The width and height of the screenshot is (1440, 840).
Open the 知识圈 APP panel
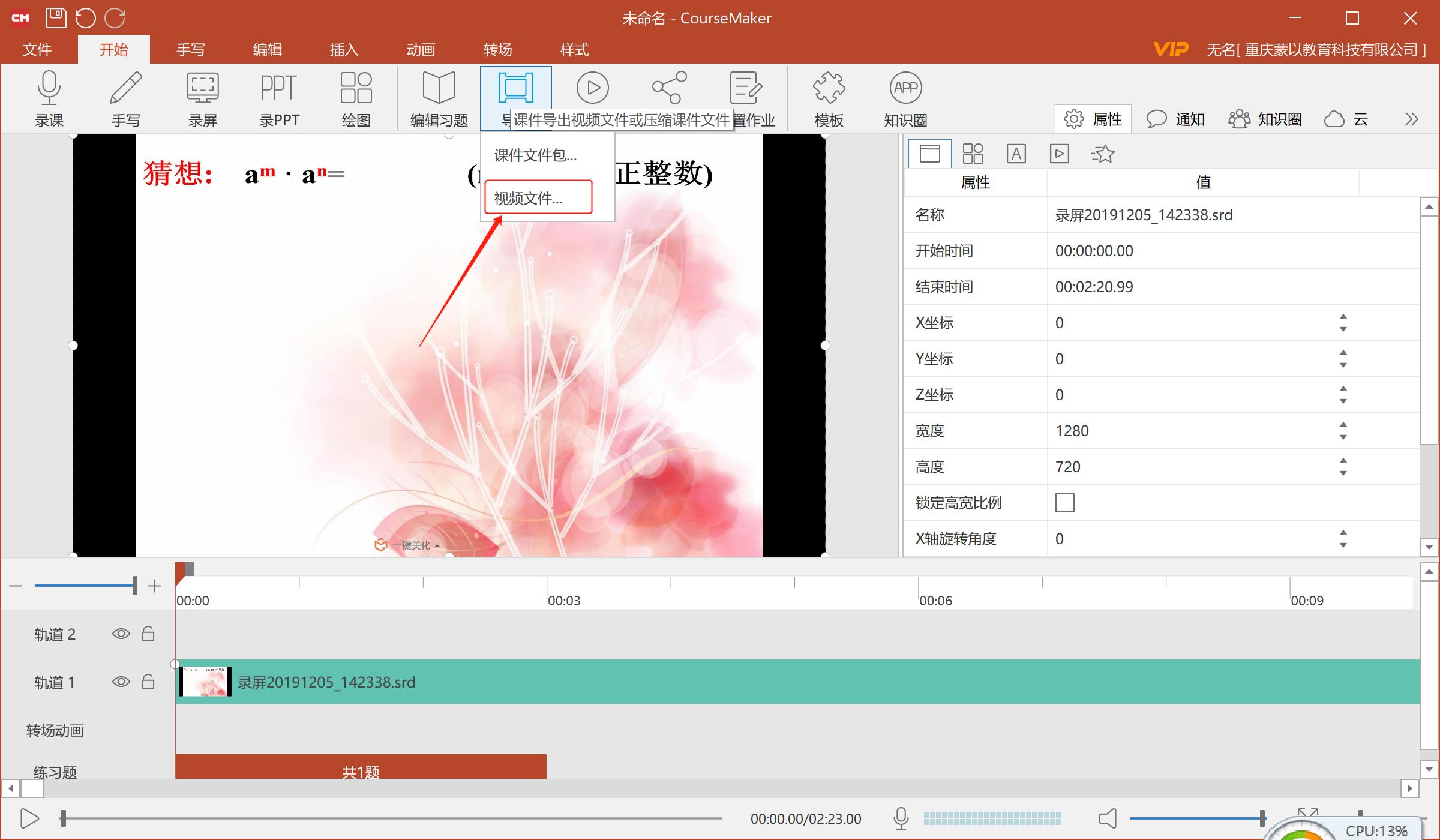pyautogui.click(x=904, y=99)
